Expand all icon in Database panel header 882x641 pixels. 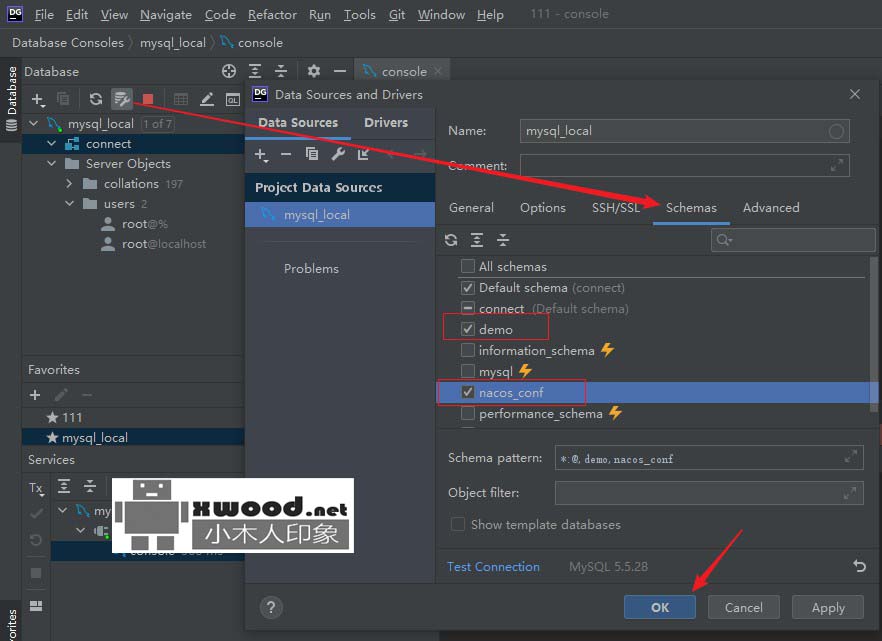point(255,71)
